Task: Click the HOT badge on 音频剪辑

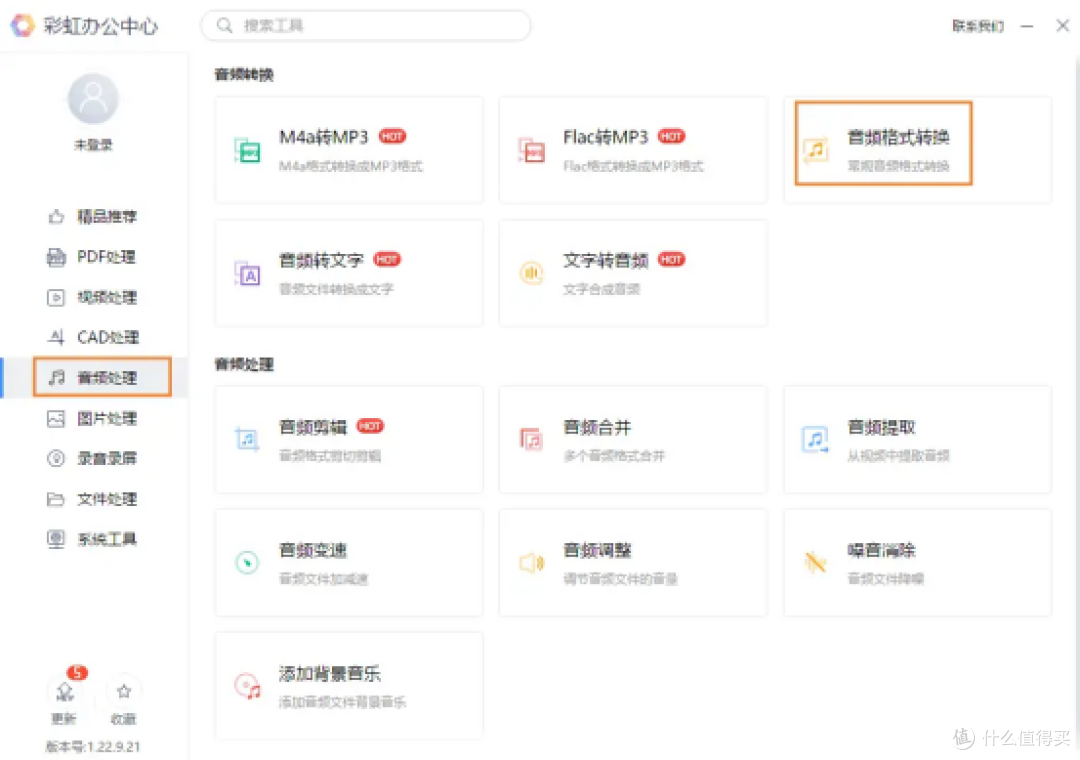Action: coord(370,426)
